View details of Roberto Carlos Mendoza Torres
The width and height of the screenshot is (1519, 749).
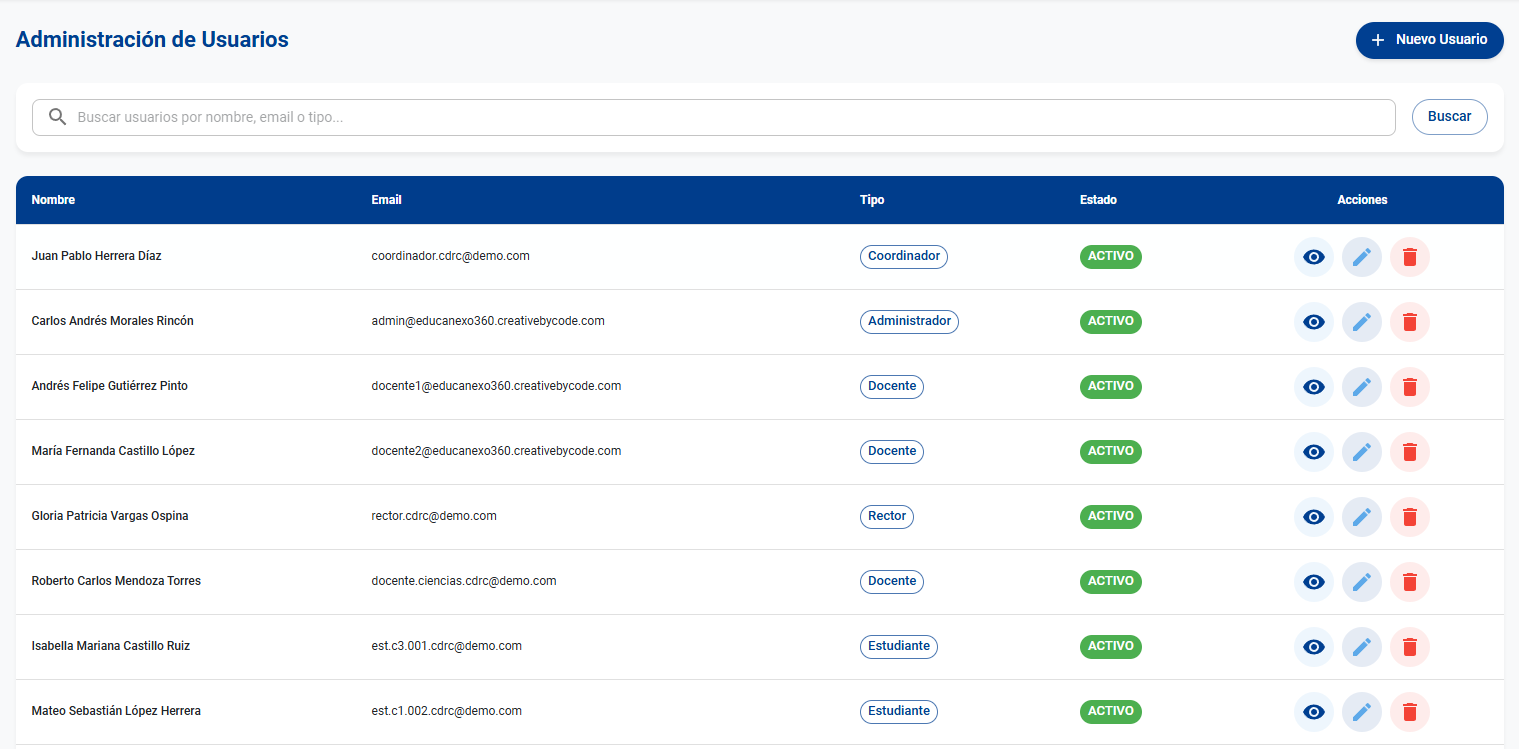(x=1314, y=582)
